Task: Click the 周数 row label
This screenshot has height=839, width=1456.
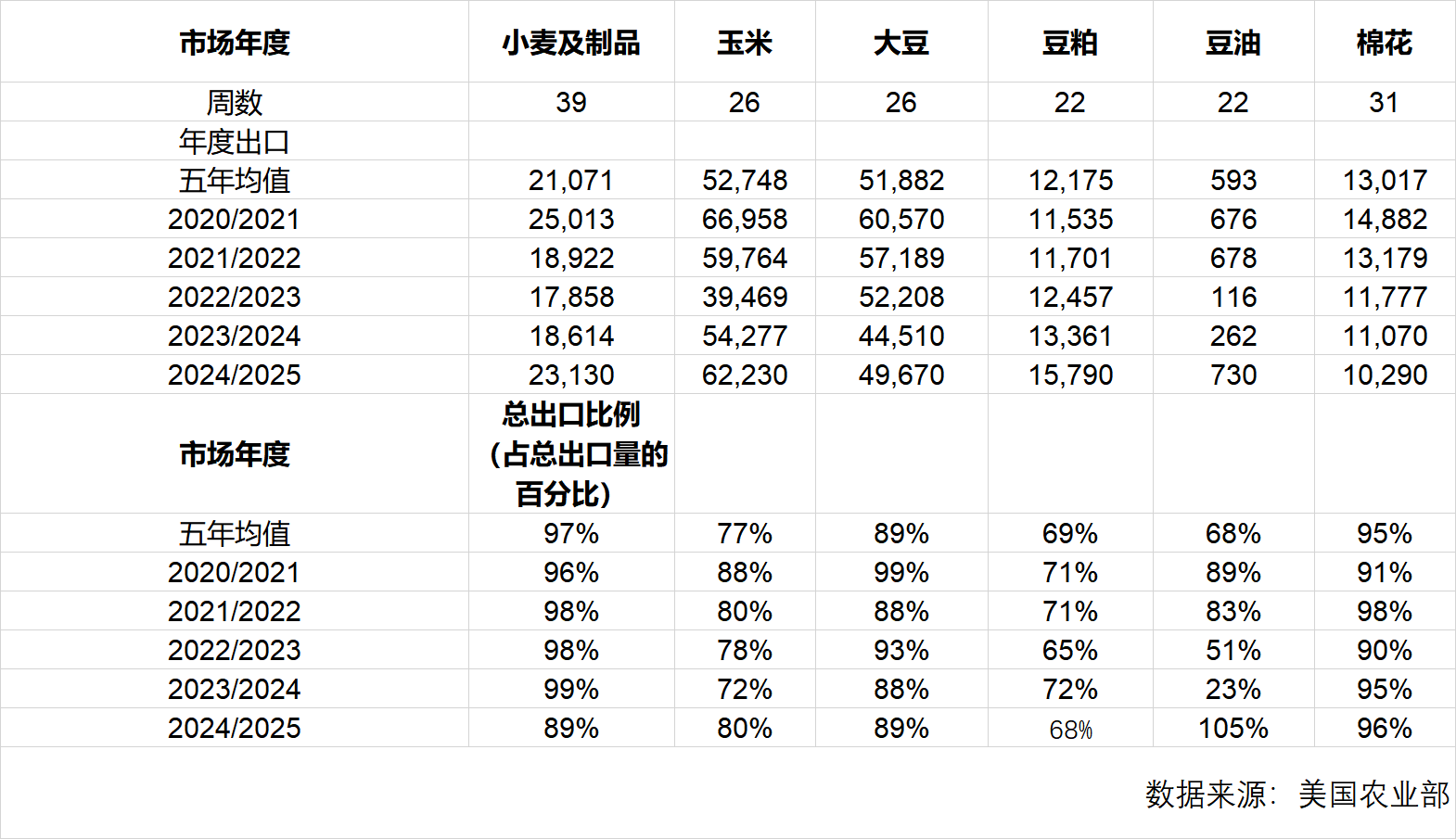Action: click(235, 102)
